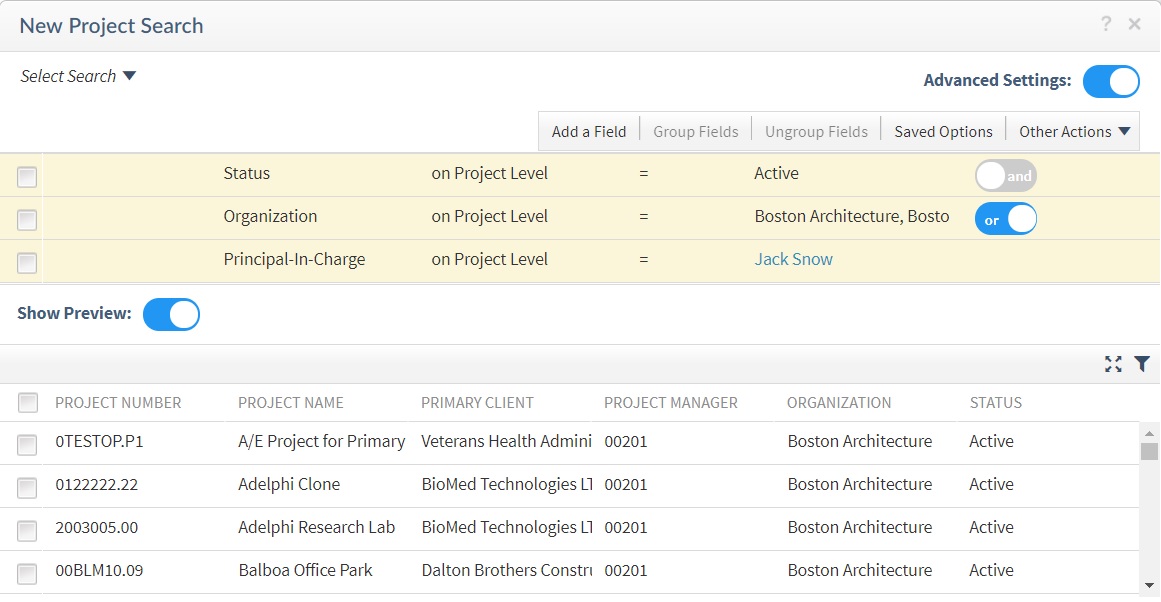Disable the Show Preview switch
Viewport: 1161px width, 602px height.
171,314
